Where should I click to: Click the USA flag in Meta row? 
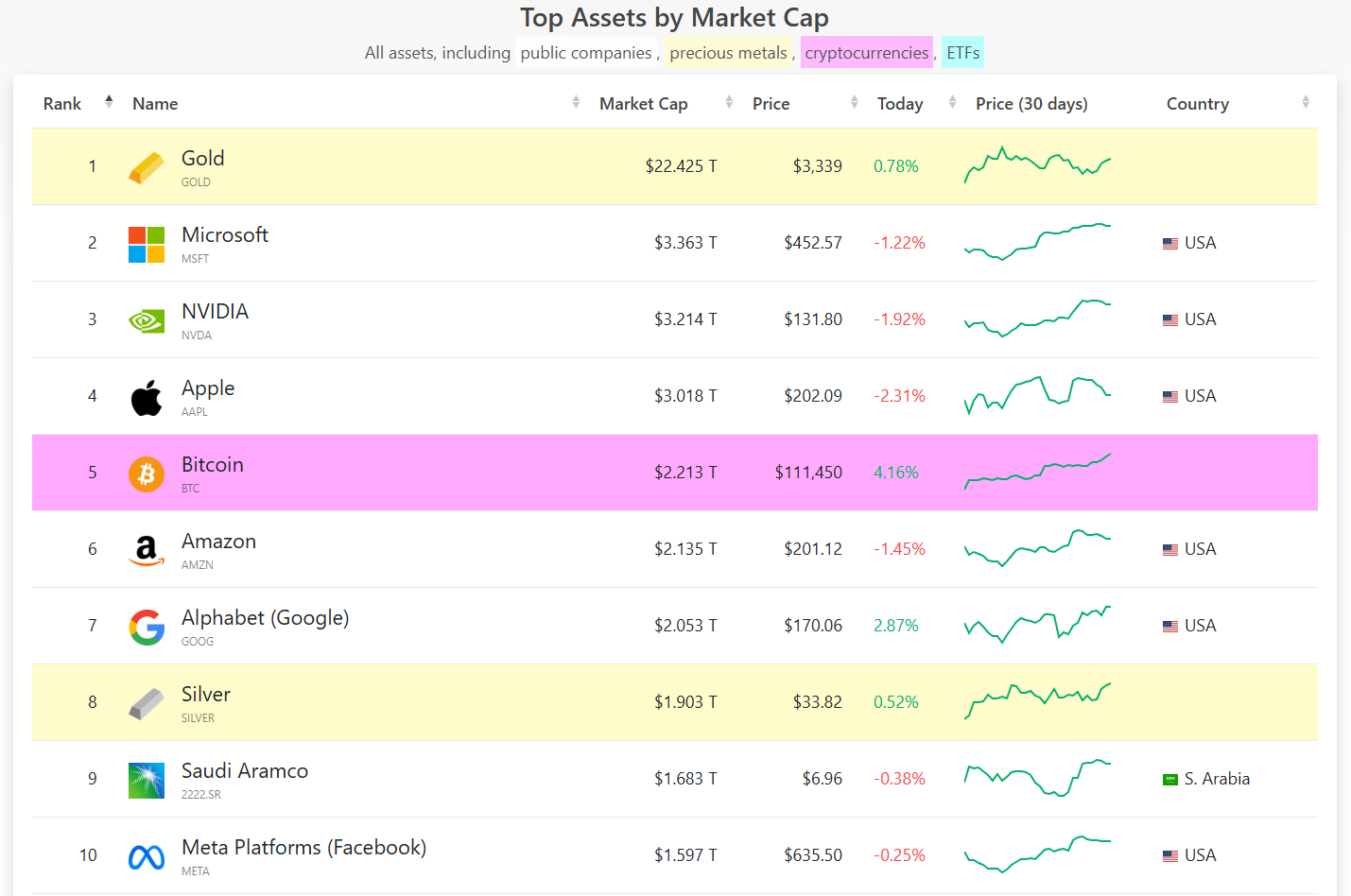pos(1170,856)
